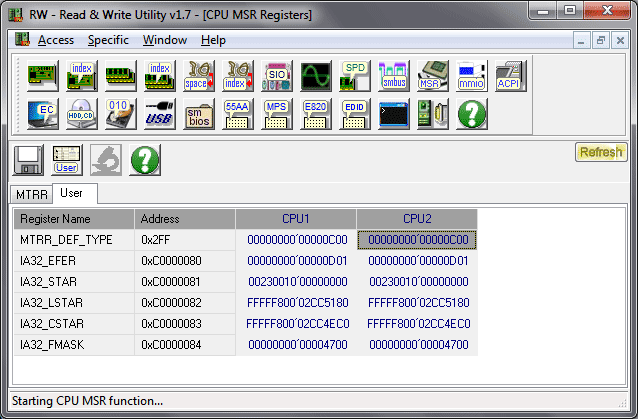
Task: Open the clock generator waveform icon
Action: pos(316,76)
